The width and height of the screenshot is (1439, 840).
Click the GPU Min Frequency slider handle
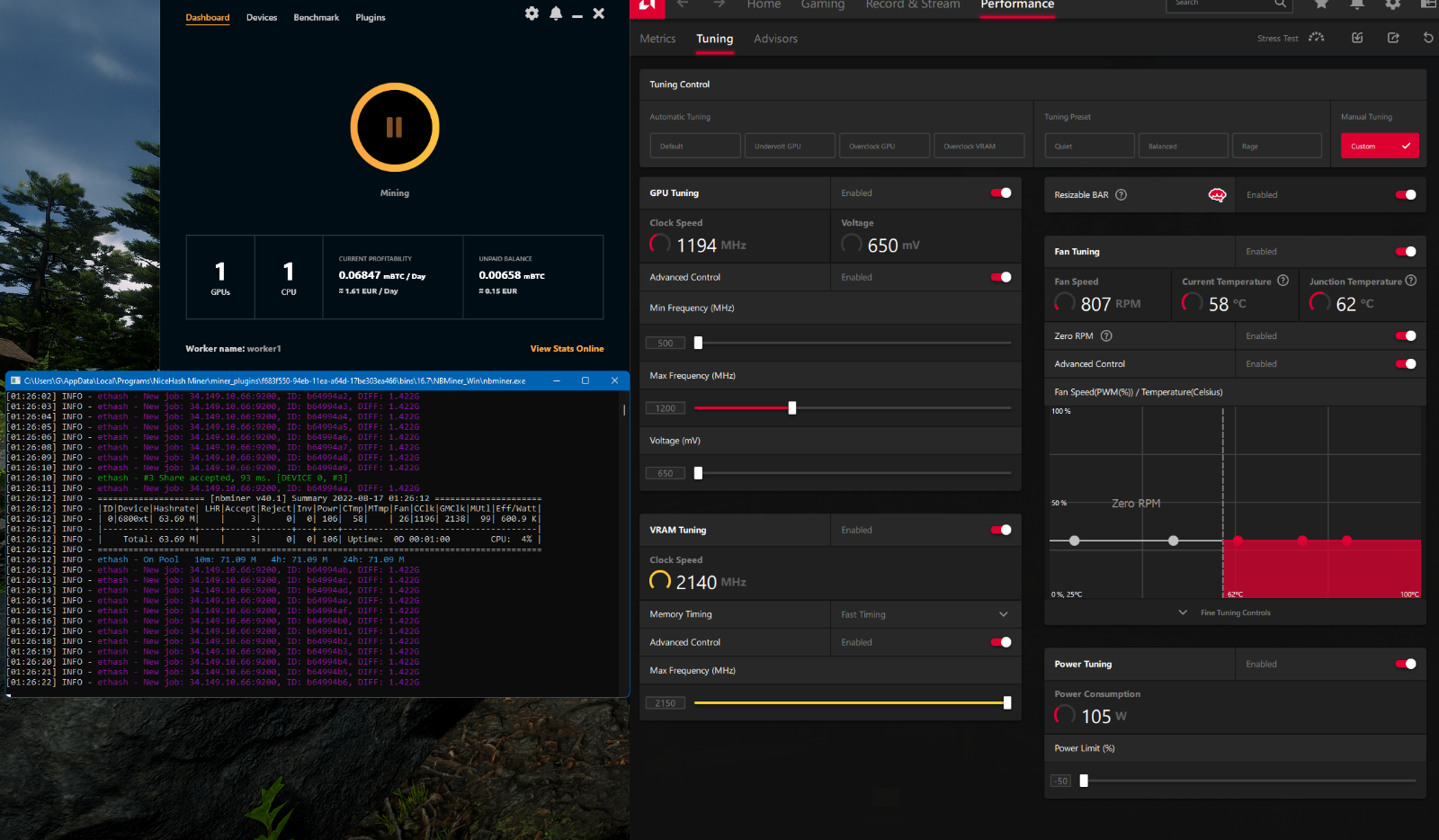coord(698,343)
